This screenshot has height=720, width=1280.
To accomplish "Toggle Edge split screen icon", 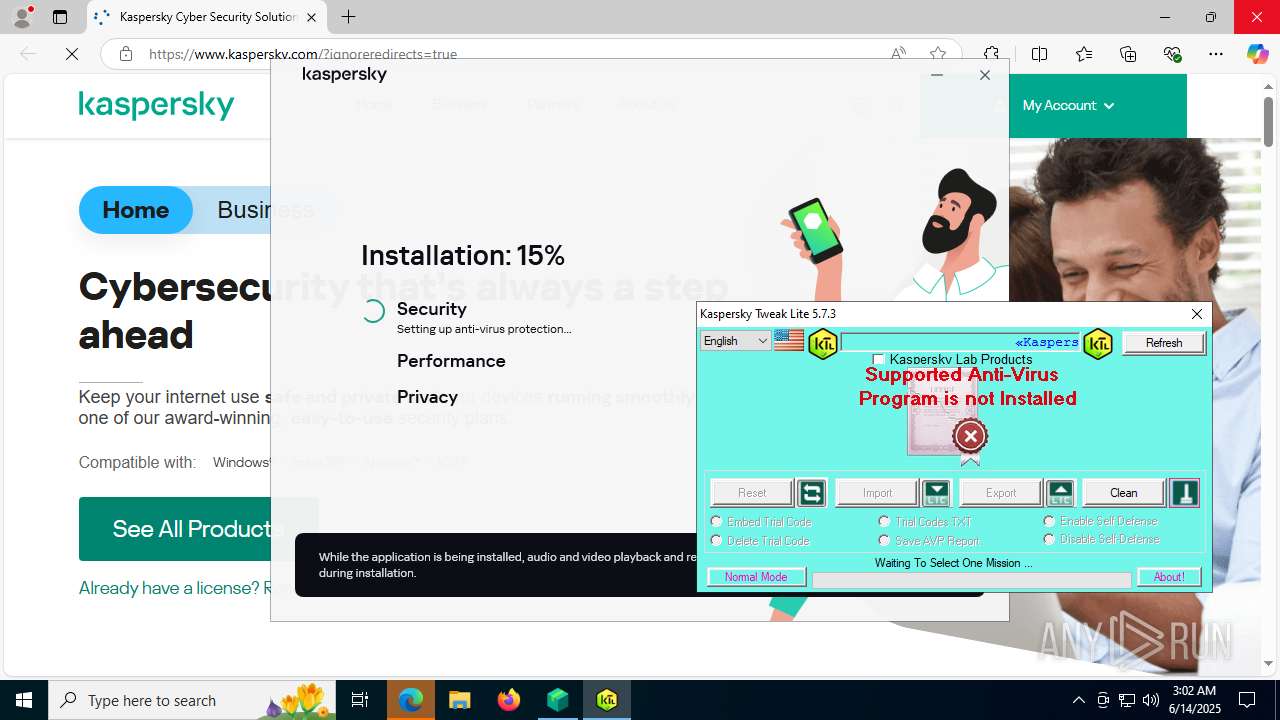I will click(x=1039, y=54).
